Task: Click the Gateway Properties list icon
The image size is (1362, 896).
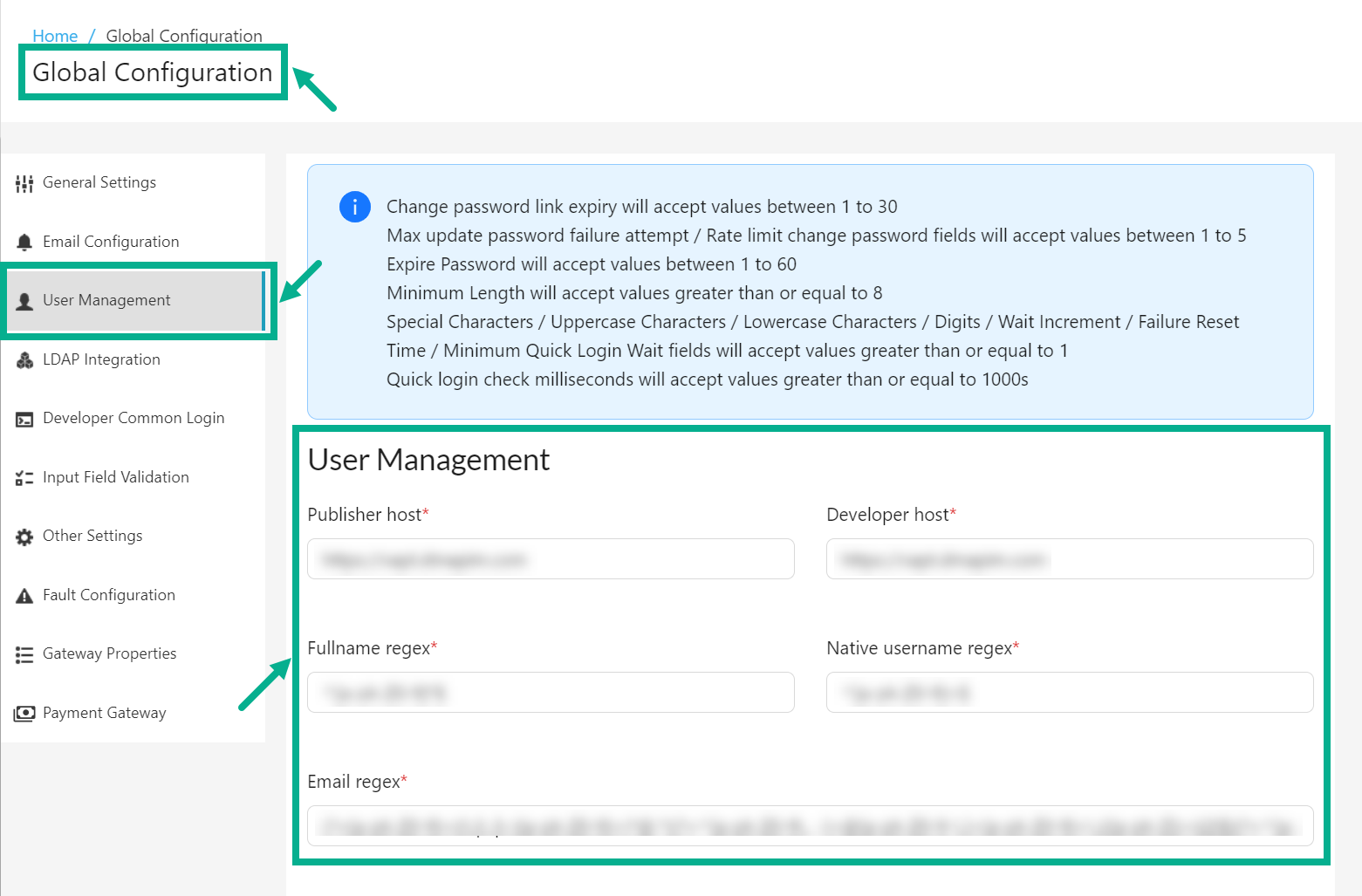Action: tap(24, 653)
